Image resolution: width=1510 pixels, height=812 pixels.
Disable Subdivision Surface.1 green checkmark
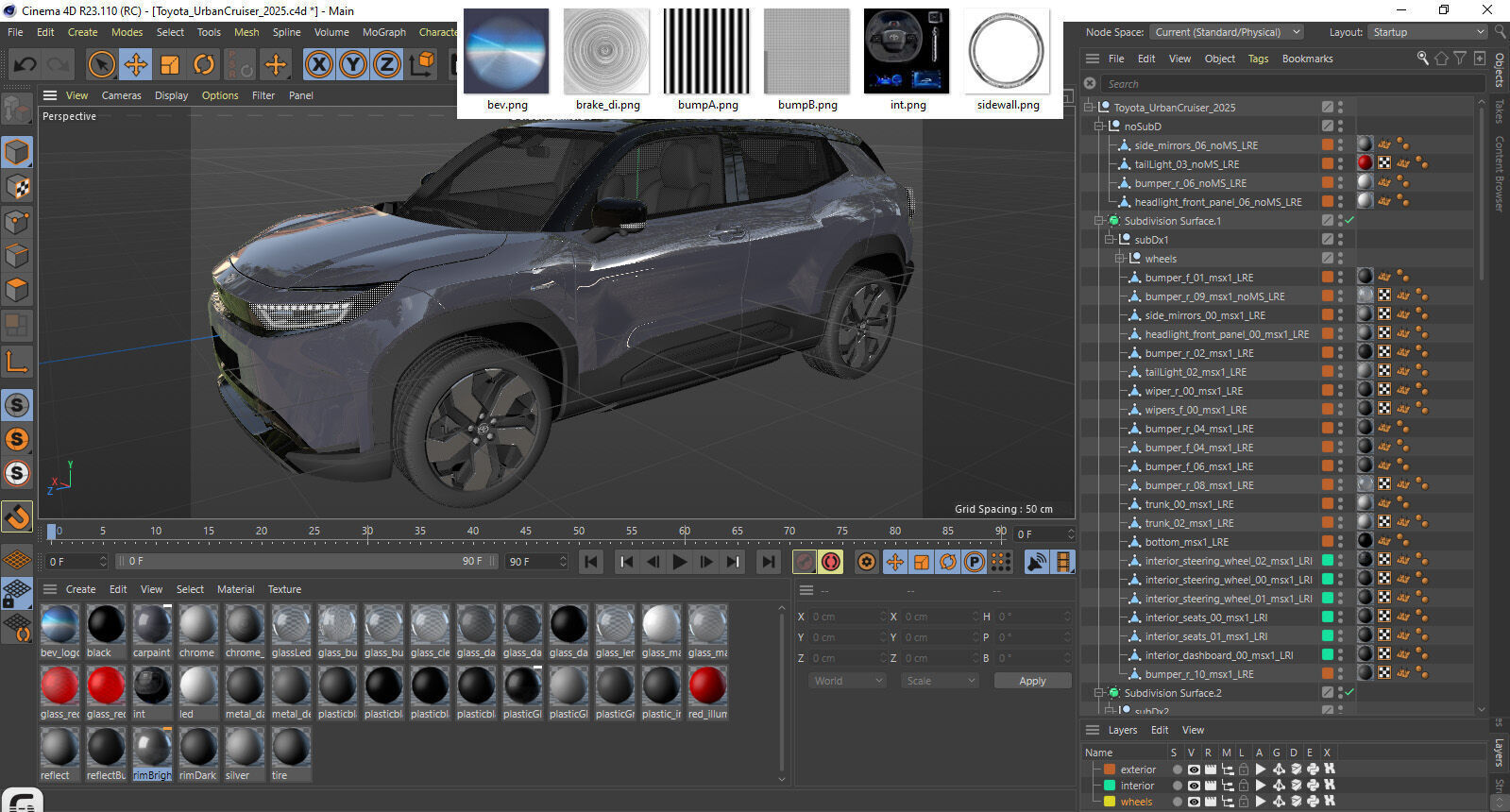[x=1349, y=220]
